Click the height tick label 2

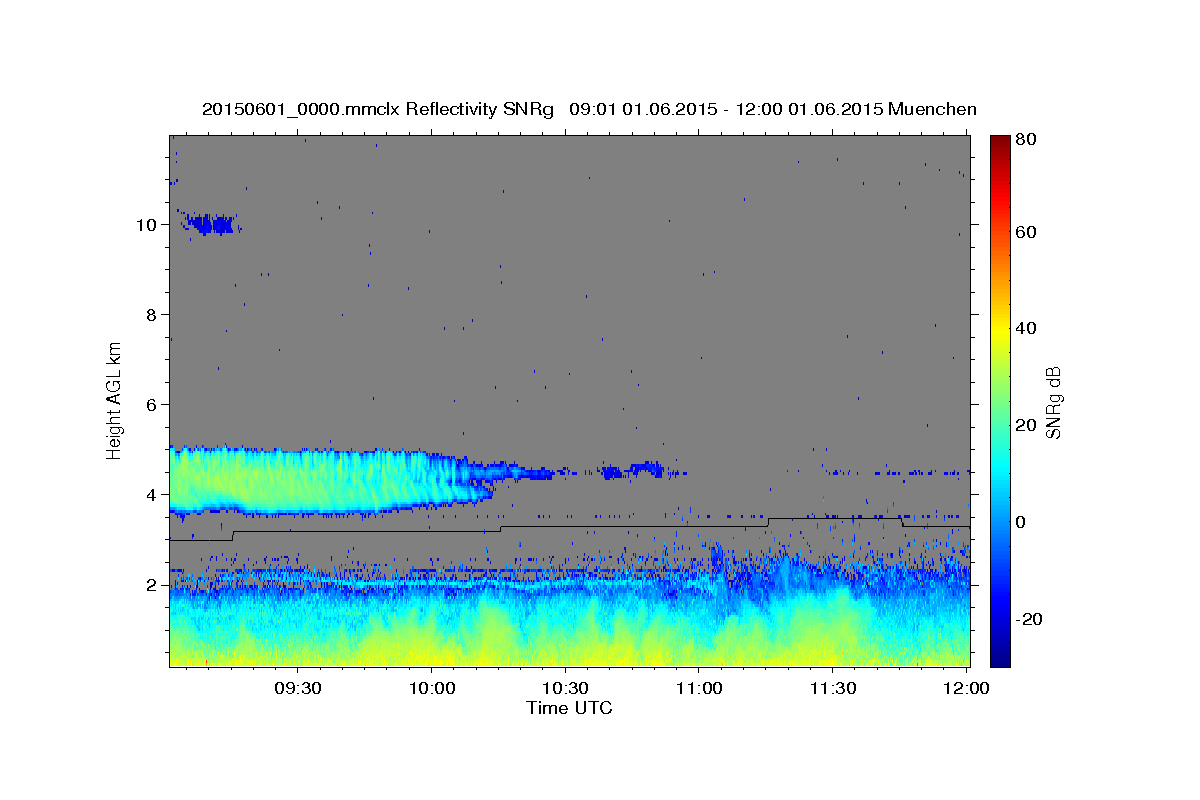[151, 585]
